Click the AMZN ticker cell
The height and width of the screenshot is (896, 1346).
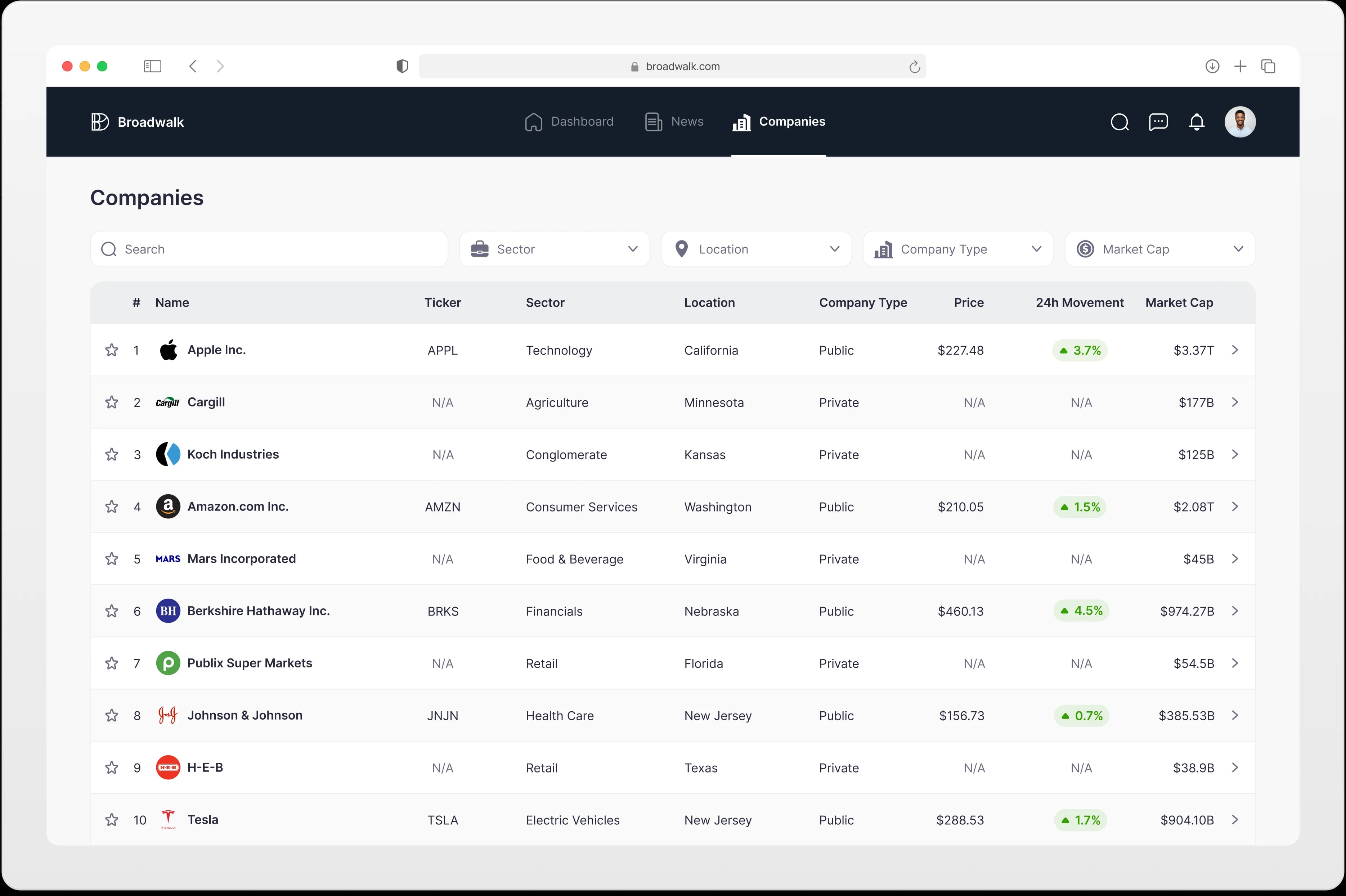[x=443, y=507]
